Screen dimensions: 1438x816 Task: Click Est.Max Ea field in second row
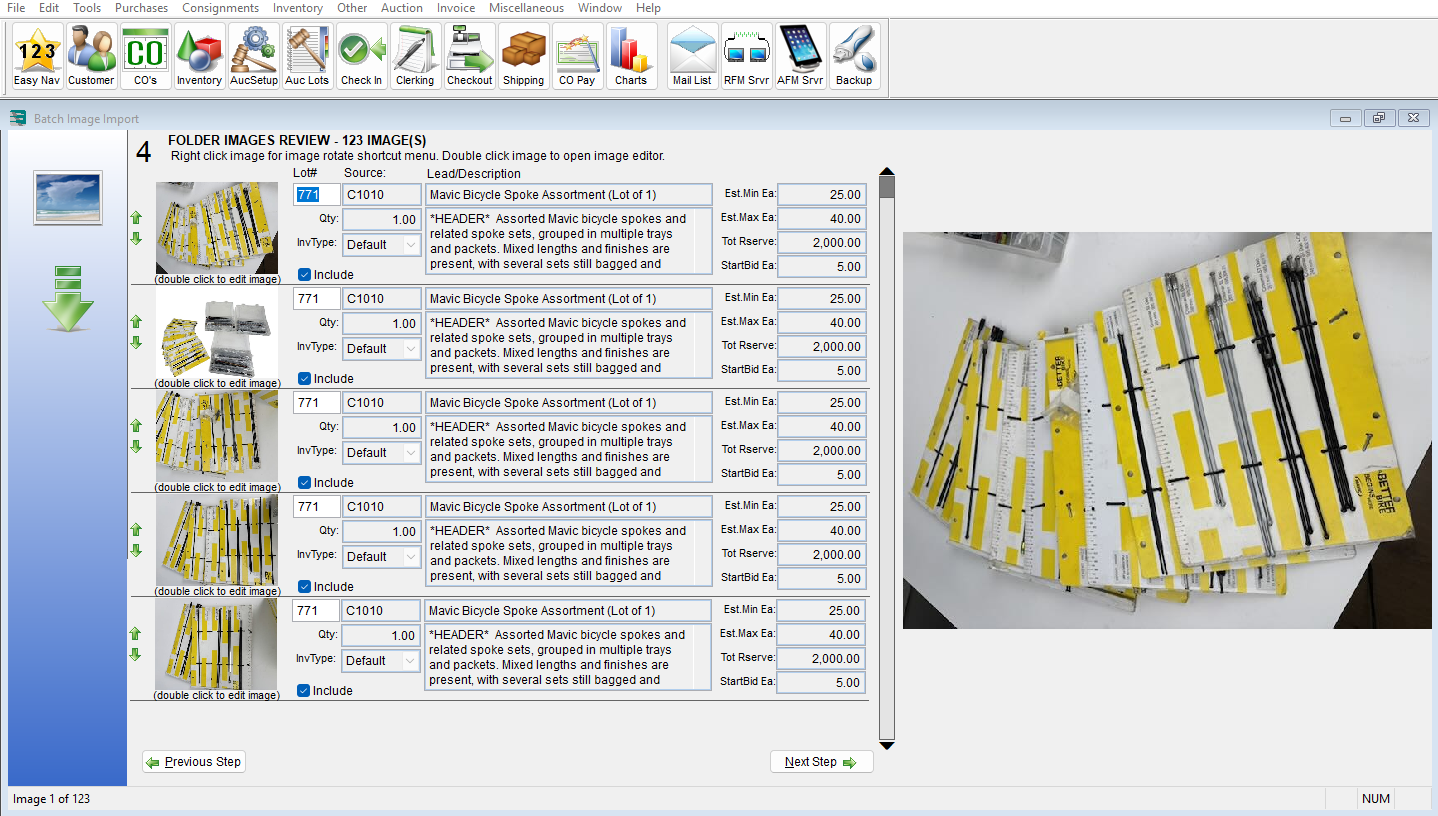(x=822, y=323)
